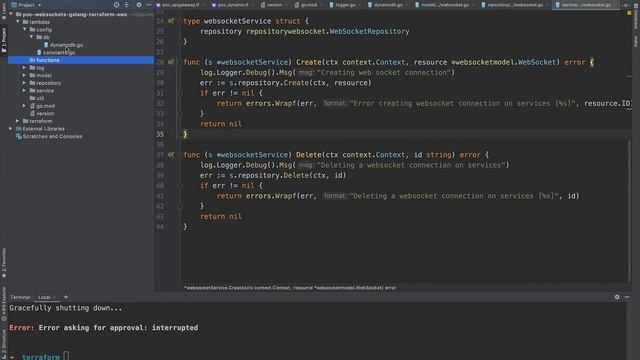Click the Scratches and Consoles icon
The width and height of the screenshot is (640, 360).
tap(18, 136)
